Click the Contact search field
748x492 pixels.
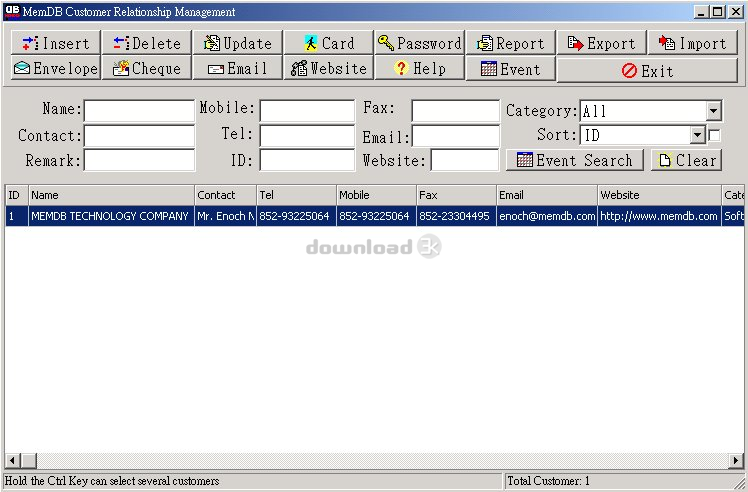(x=139, y=136)
